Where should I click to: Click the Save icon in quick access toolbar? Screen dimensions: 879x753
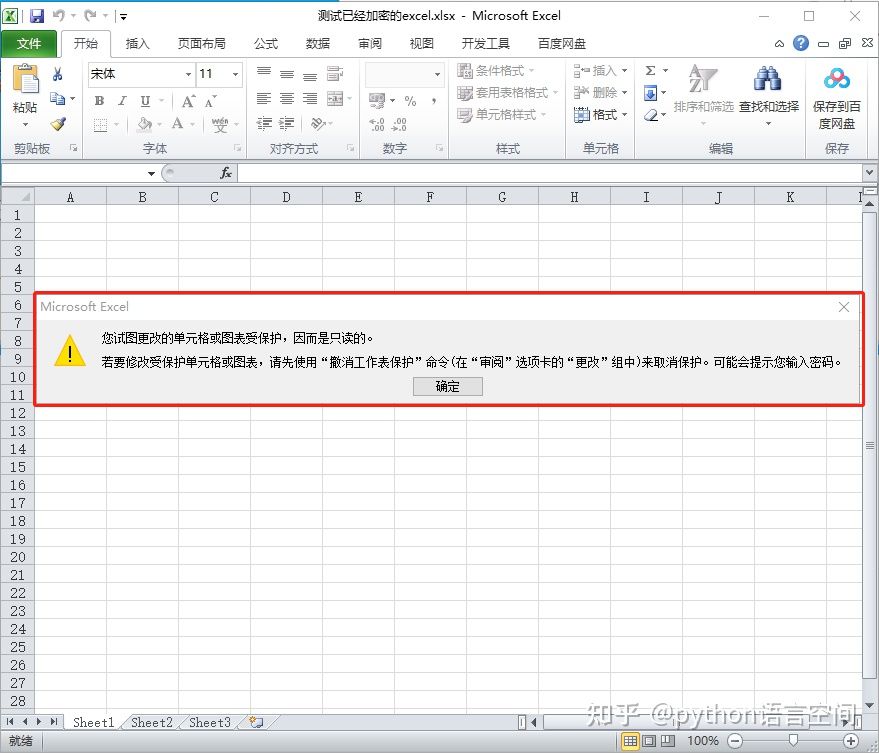coord(37,16)
